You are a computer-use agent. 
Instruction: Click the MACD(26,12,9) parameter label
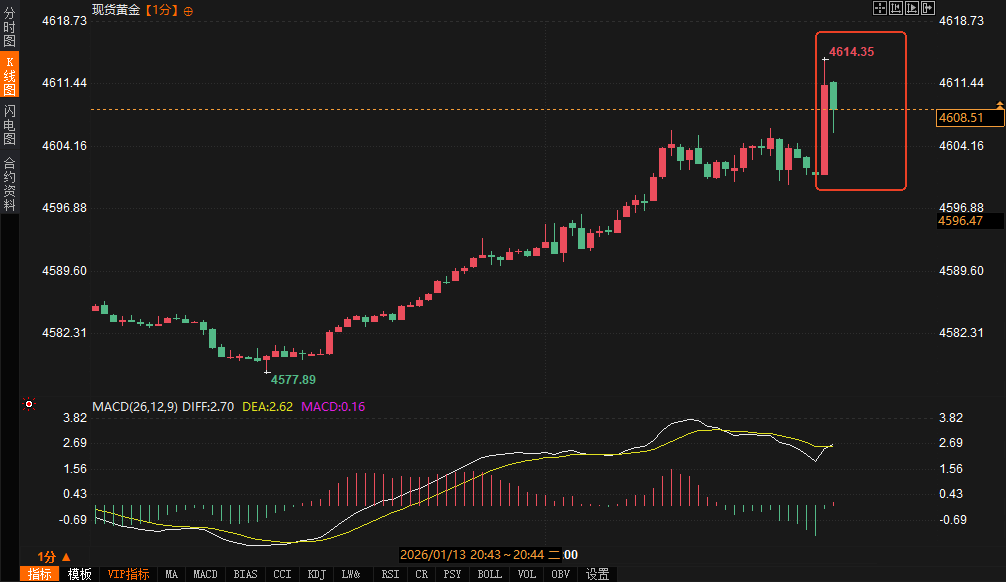pos(135,406)
